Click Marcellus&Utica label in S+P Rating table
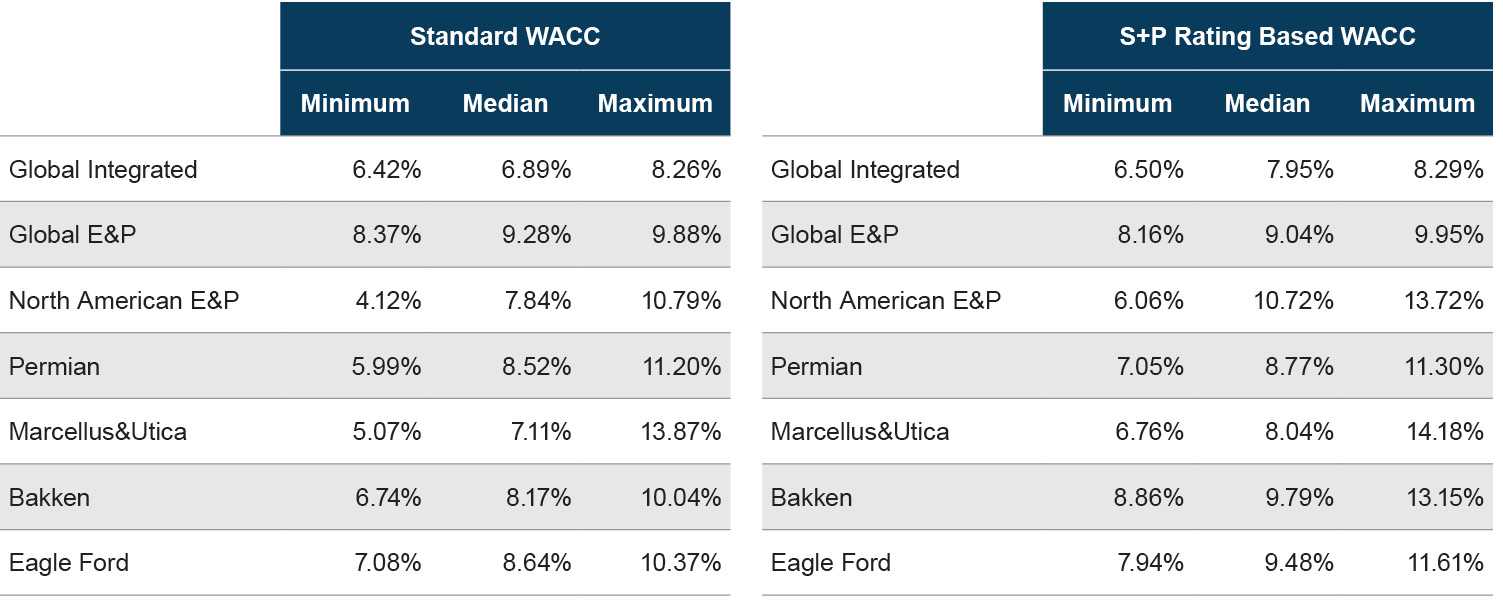1503x609 pixels. [860, 432]
